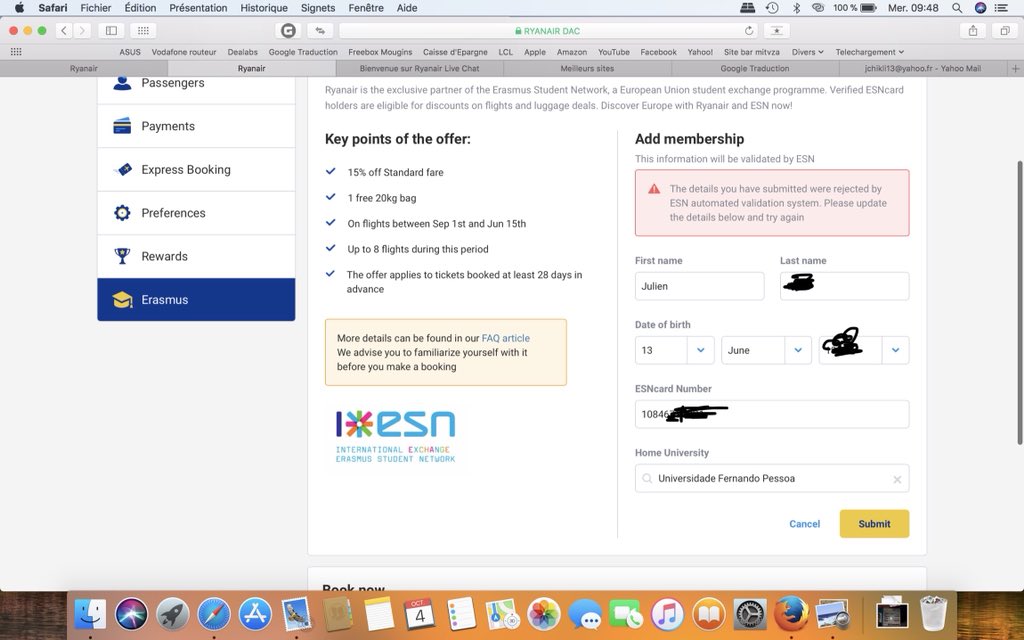Switch to Meilleurs sites tab
The height and width of the screenshot is (640, 1024).
tap(587, 69)
